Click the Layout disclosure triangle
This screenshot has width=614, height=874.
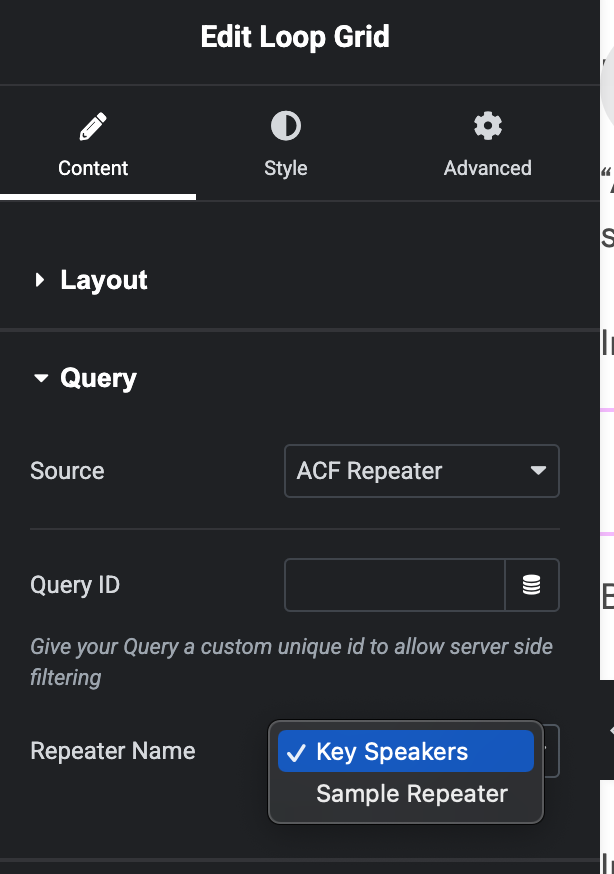(x=39, y=280)
